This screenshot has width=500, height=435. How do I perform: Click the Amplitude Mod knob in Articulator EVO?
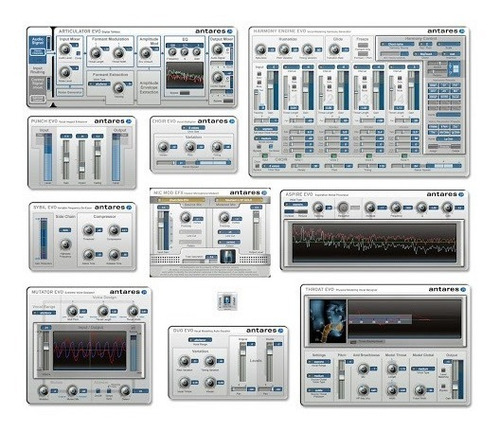tap(145, 53)
